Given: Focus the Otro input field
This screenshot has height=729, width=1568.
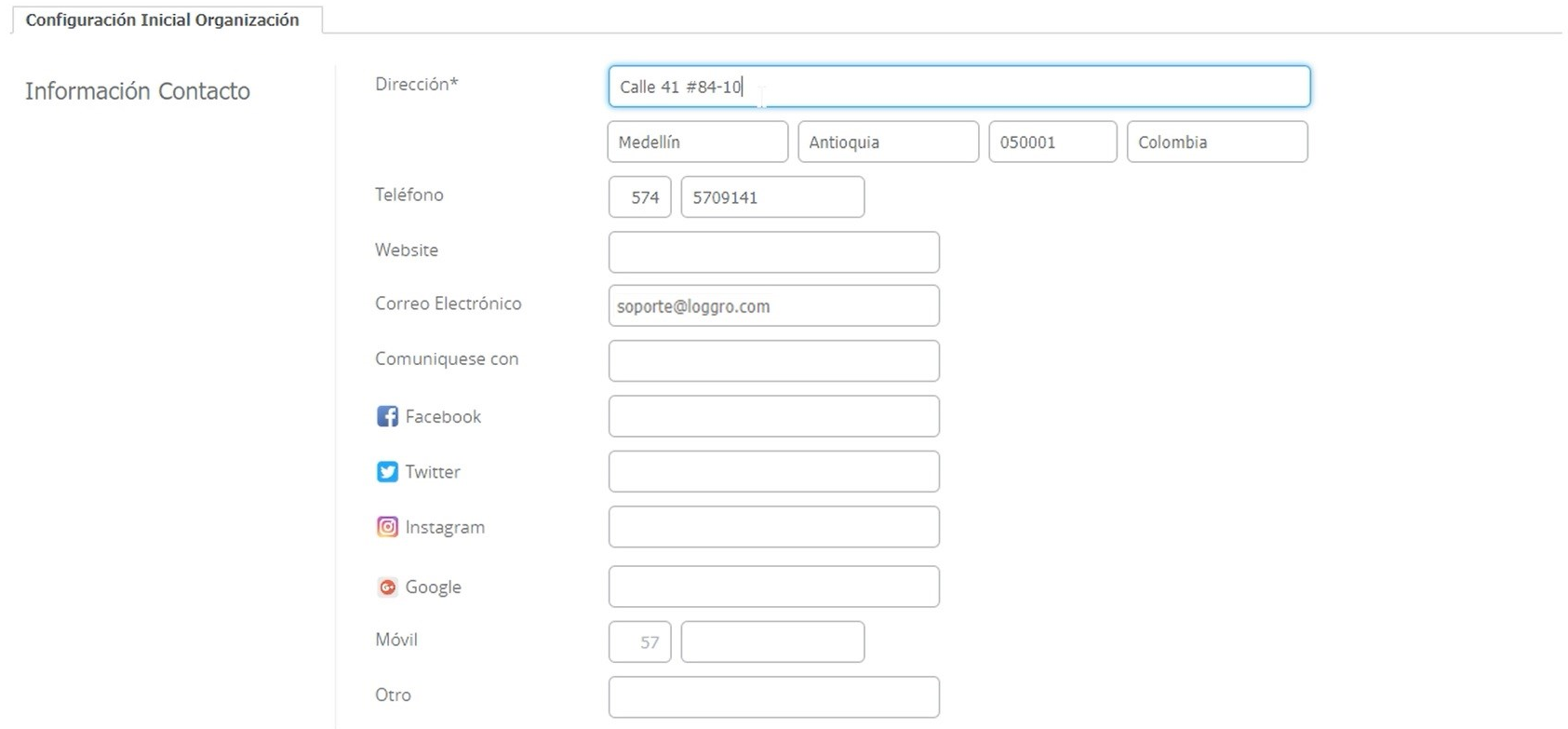Looking at the screenshot, I should click(773, 697).
